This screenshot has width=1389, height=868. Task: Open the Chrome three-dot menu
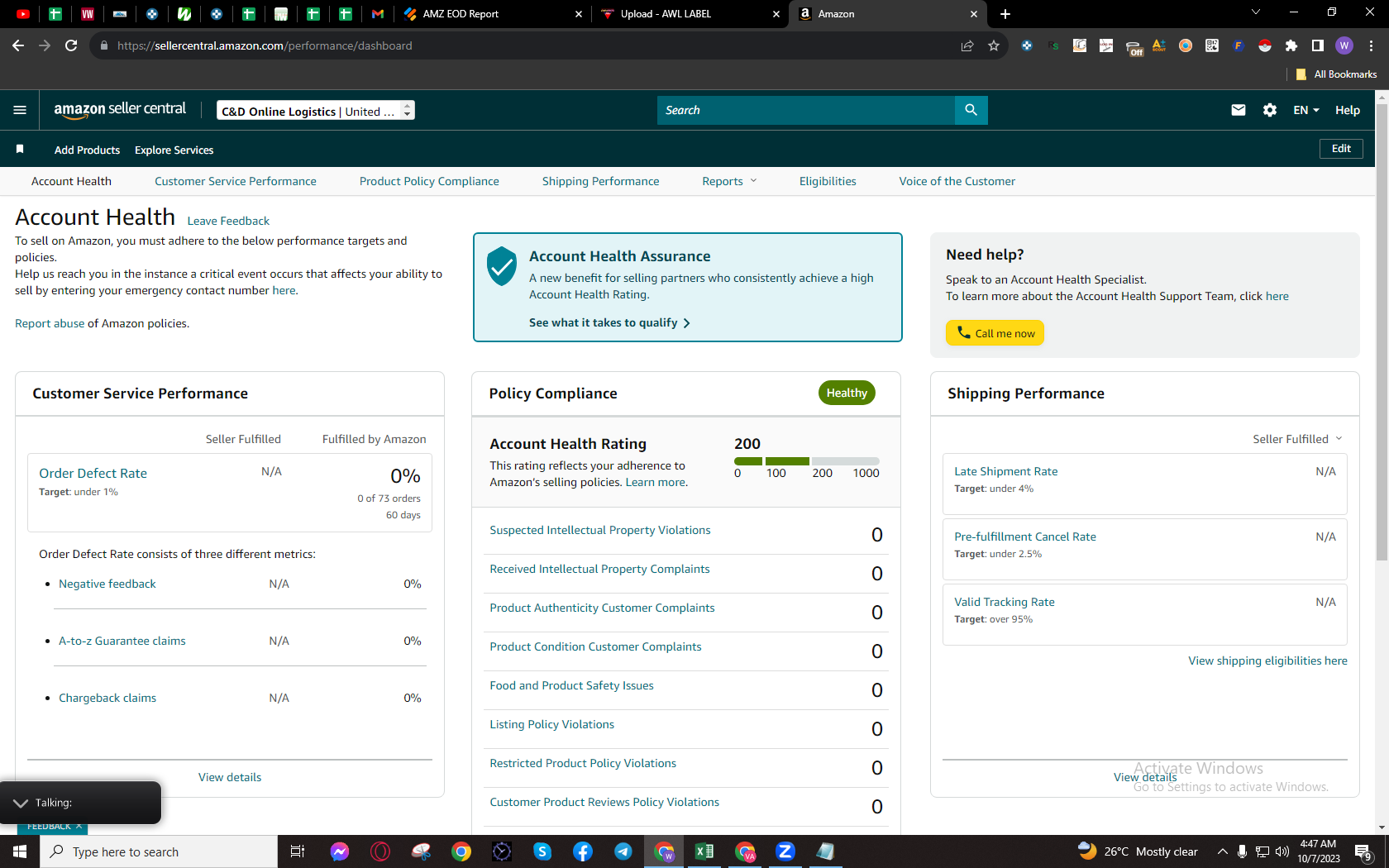coord(1371,45)
